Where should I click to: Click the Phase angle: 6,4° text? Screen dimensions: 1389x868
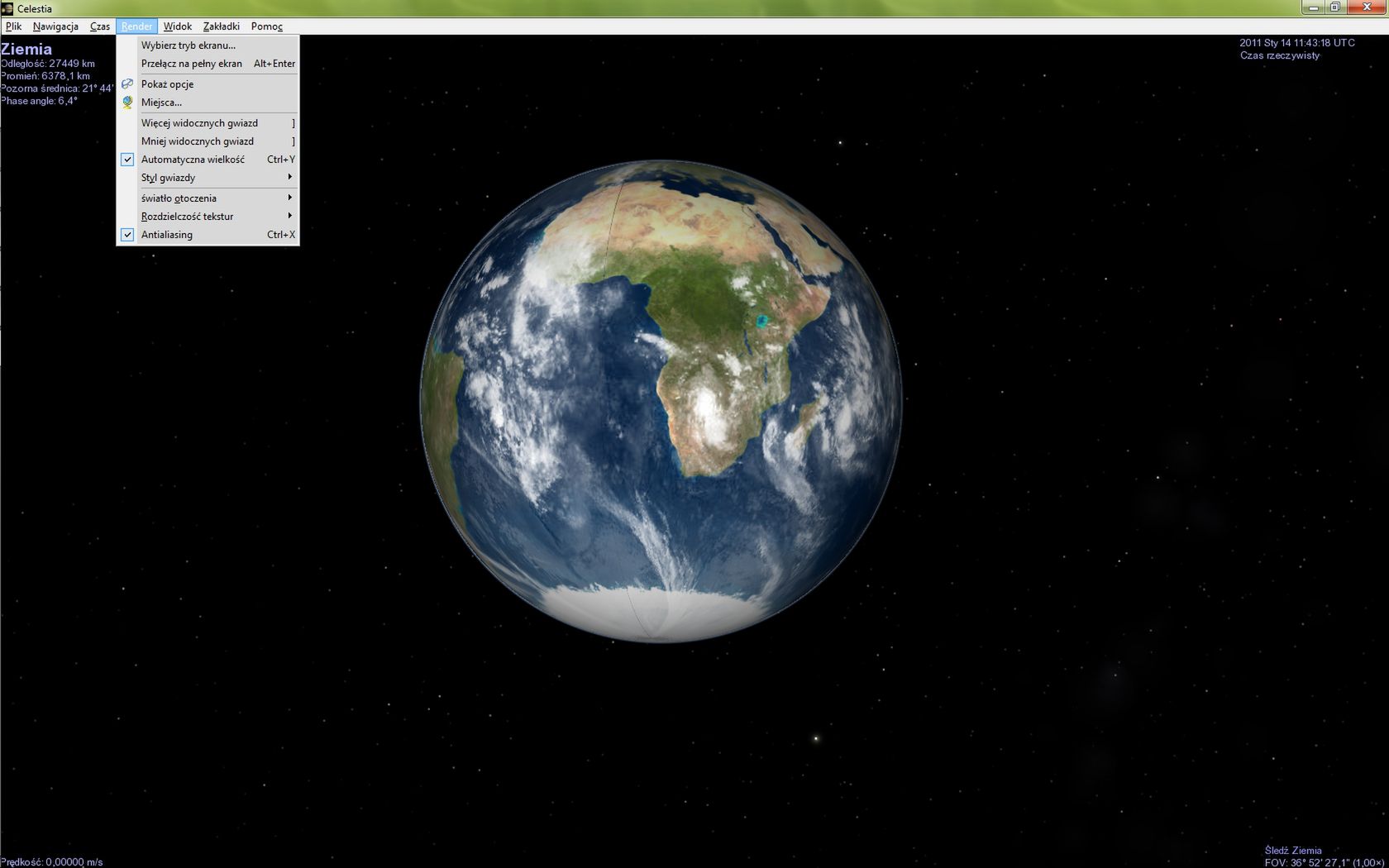[39, 101]
